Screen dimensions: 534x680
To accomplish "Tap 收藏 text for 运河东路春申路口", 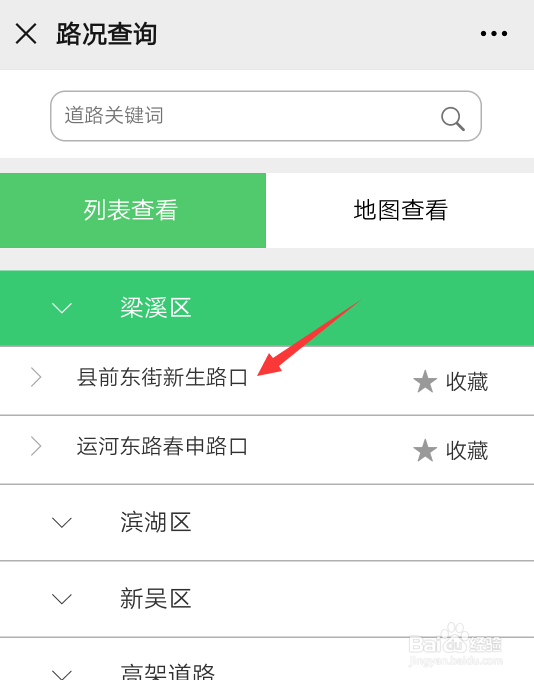I will click(467, 451).
